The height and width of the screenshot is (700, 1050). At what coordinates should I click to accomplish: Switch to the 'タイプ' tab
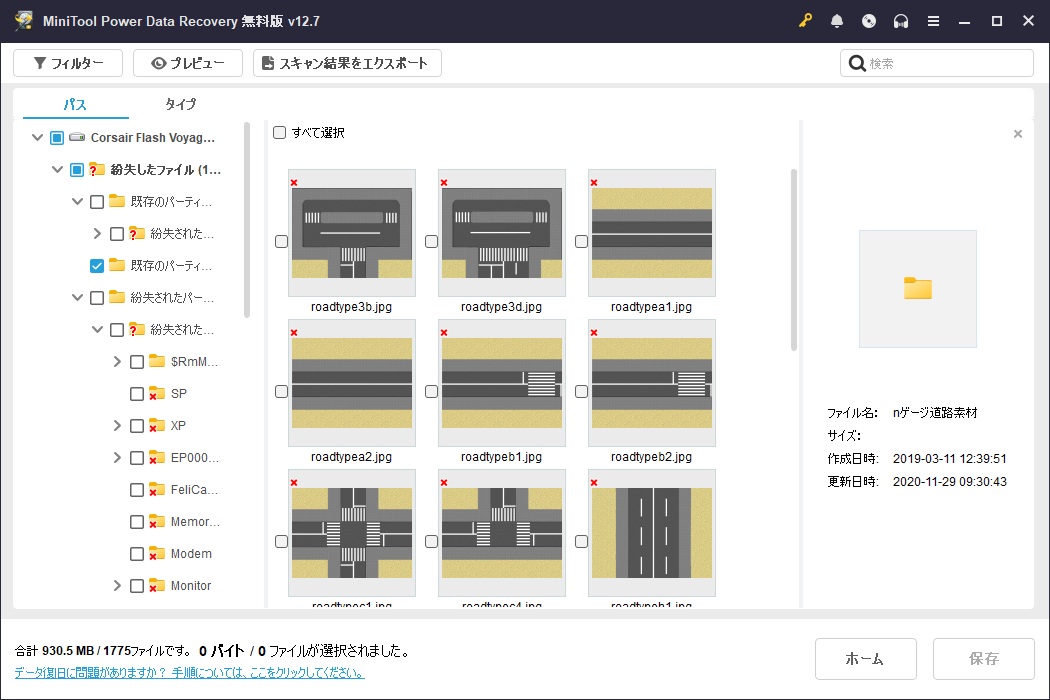click(x=180, y=104)
